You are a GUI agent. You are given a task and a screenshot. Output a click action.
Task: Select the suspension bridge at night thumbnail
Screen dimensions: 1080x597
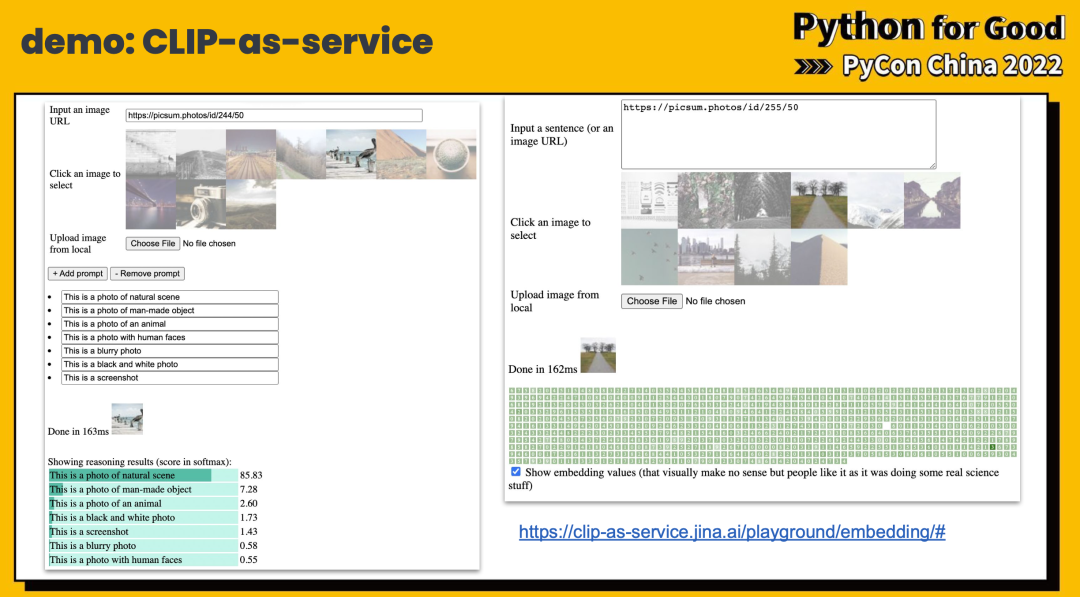tap(151, 205)
